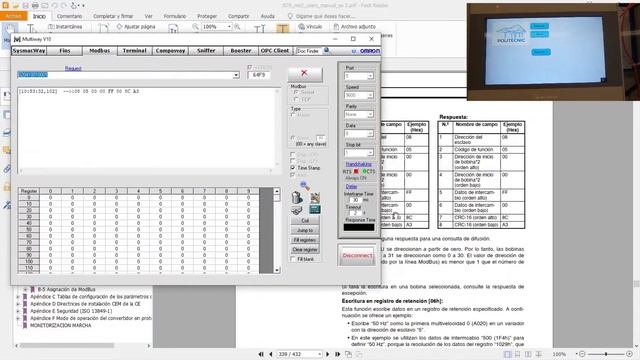The height and width of the screenshot is (360, 640).
Task: Click the Fill registers button
Action: (305, 240)
